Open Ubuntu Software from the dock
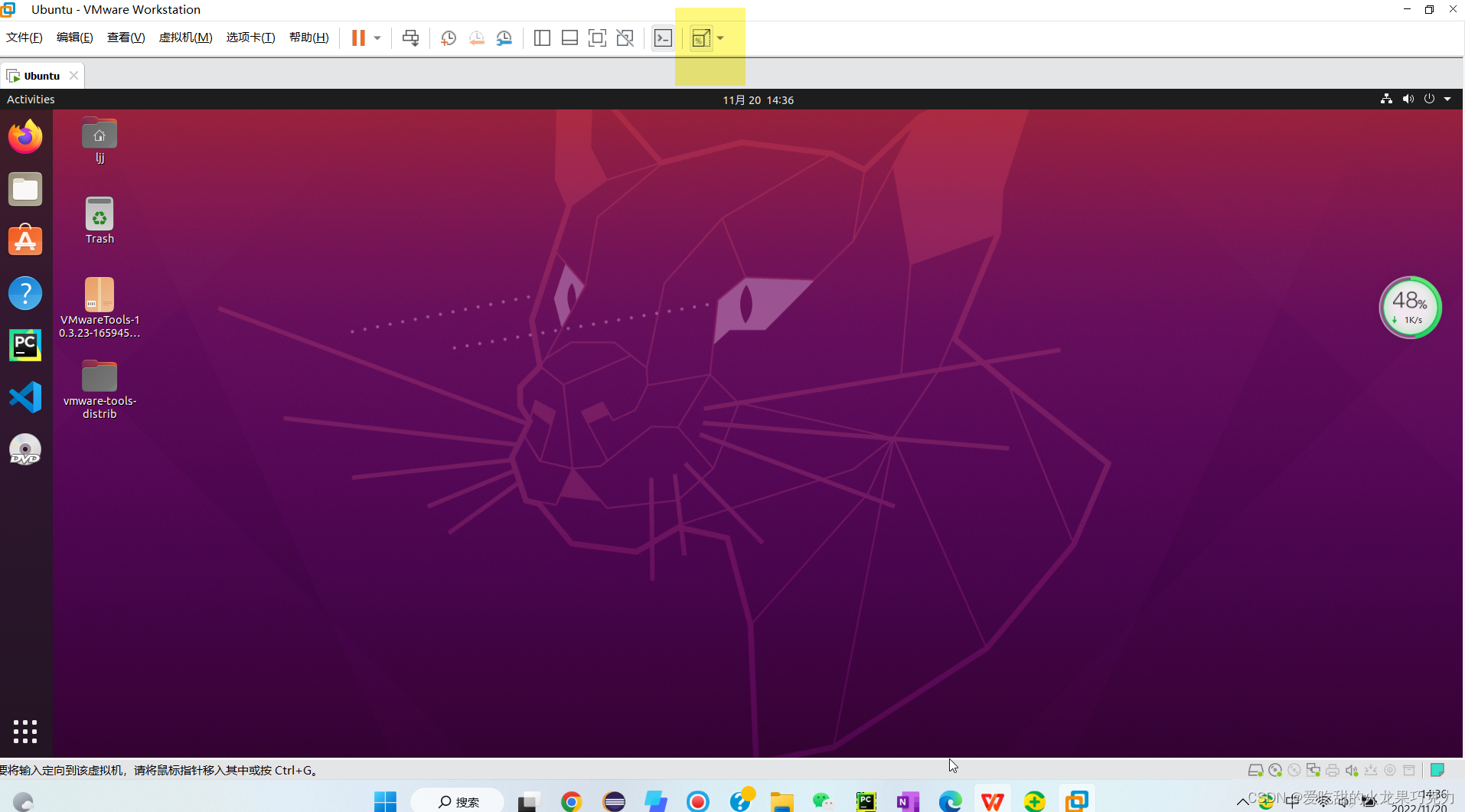 point(25,240)
